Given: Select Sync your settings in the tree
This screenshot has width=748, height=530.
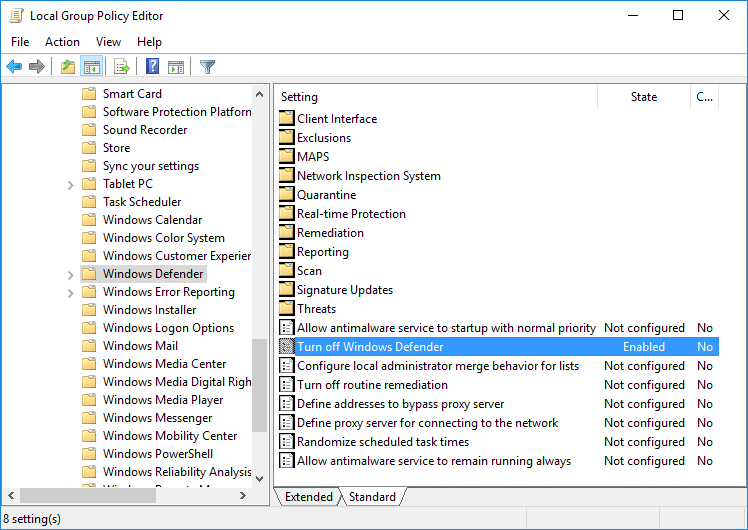Looking at the screenshot, I should (x=150, y=166).
